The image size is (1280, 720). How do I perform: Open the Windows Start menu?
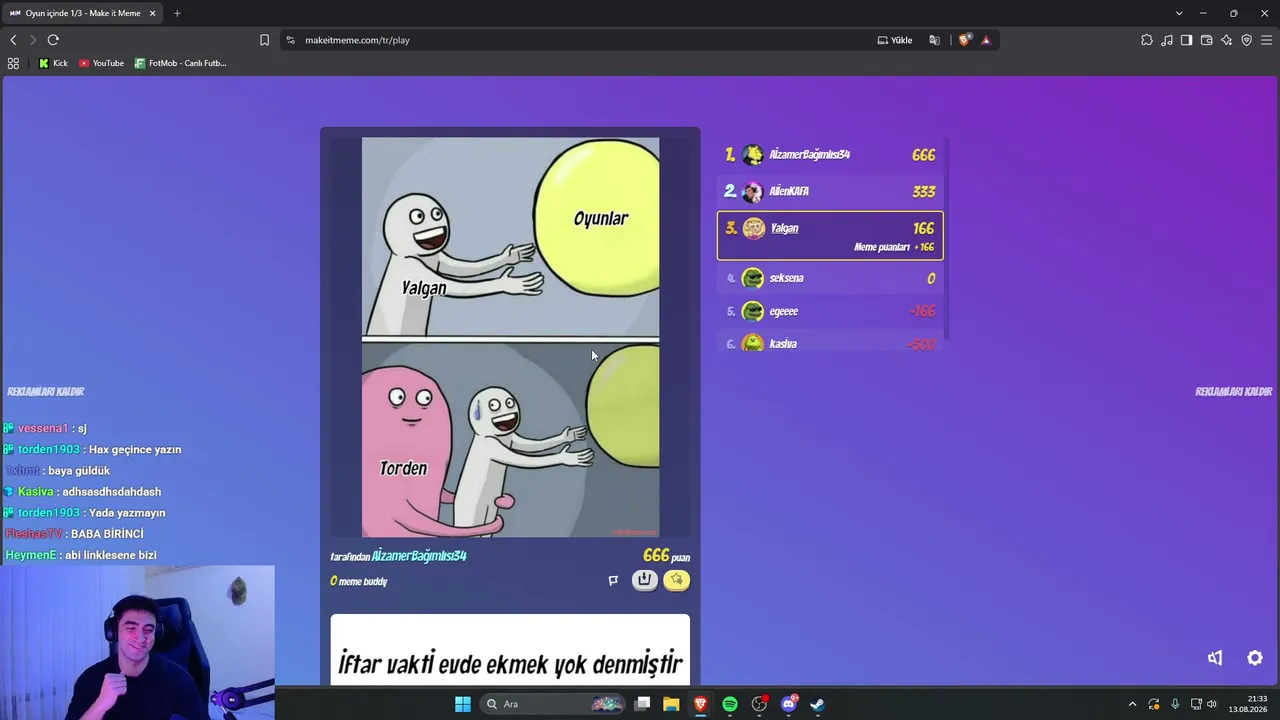click(x=462, y=704)
